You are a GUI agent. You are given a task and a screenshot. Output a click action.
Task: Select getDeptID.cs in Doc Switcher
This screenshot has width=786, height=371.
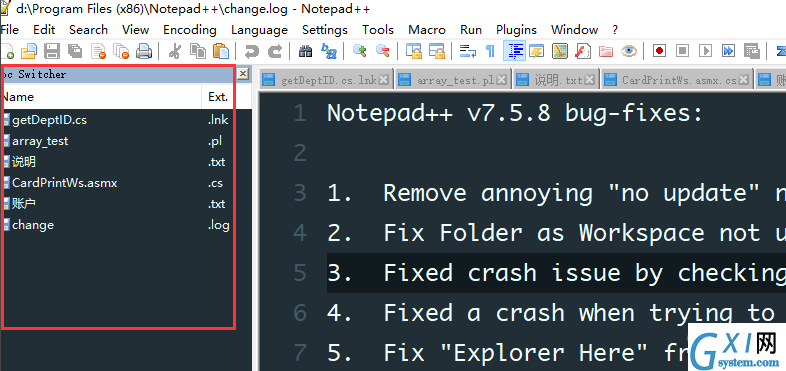(x=49, y=120)
